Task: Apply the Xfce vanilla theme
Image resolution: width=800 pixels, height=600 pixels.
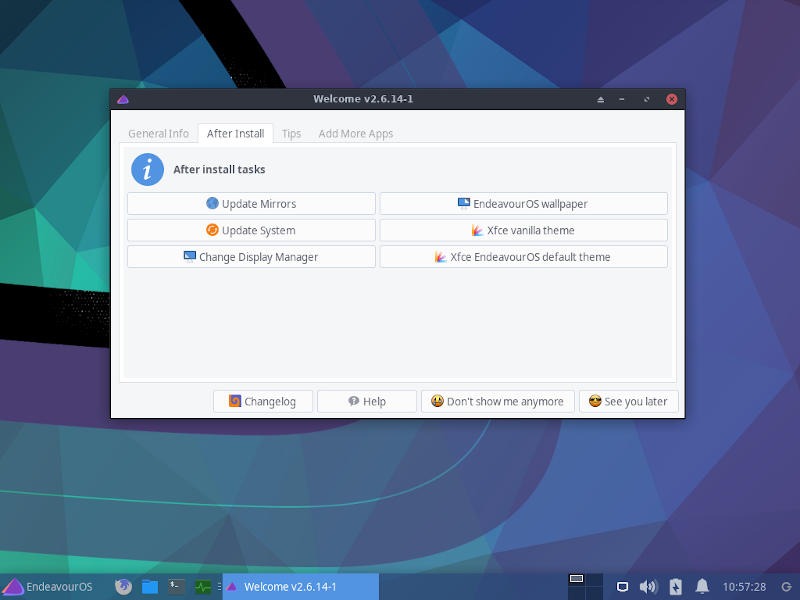Action: point(523,230)
